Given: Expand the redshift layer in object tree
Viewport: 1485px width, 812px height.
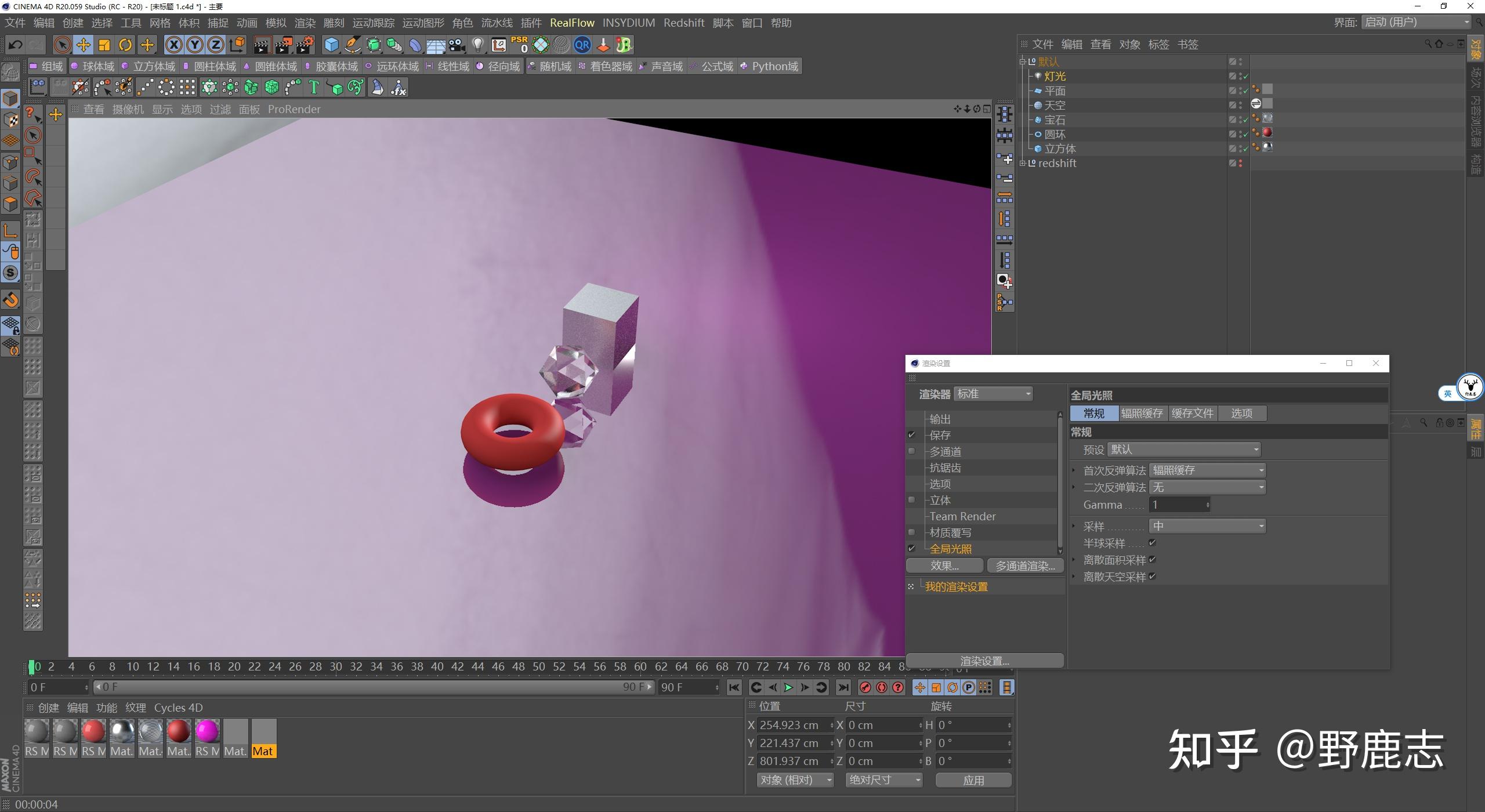Looking at the screenshot, I should pyautogui.click(x=1023, y=164).
